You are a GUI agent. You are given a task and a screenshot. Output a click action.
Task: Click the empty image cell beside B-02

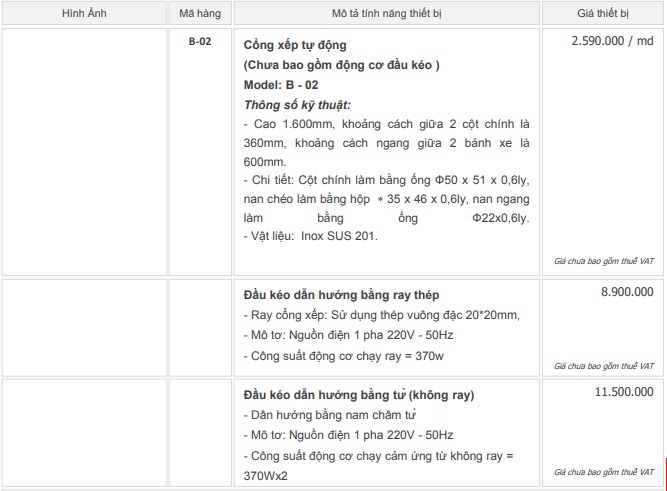point(83,150)
